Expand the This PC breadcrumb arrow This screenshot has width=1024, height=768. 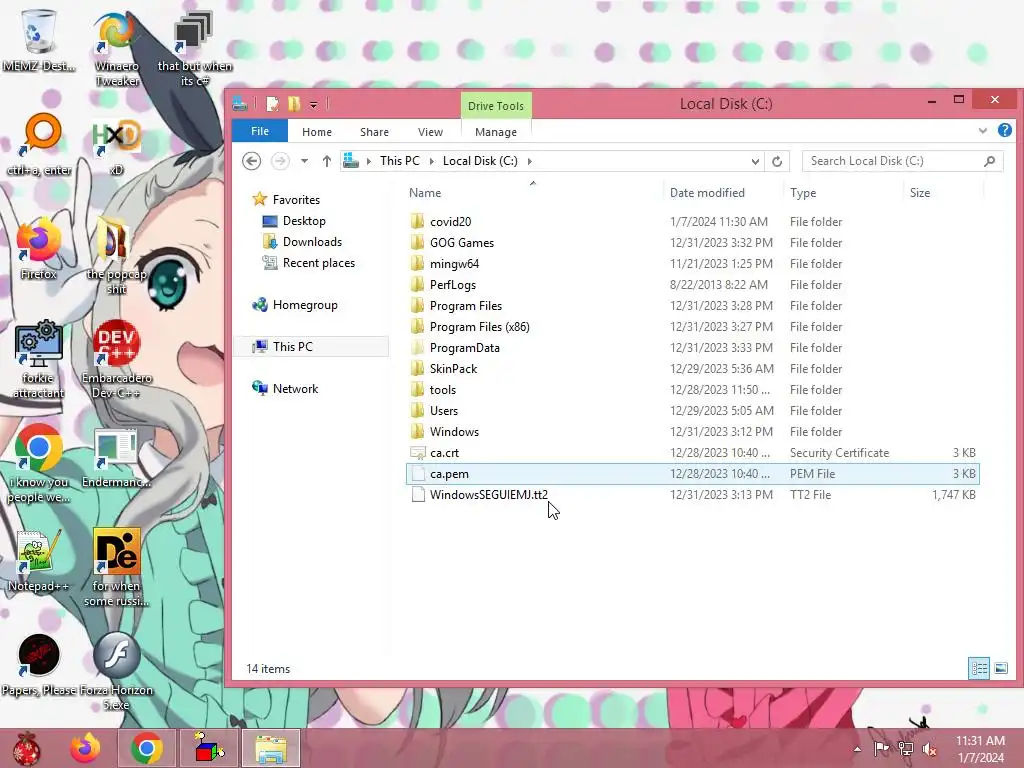click(x=432, y=161)
